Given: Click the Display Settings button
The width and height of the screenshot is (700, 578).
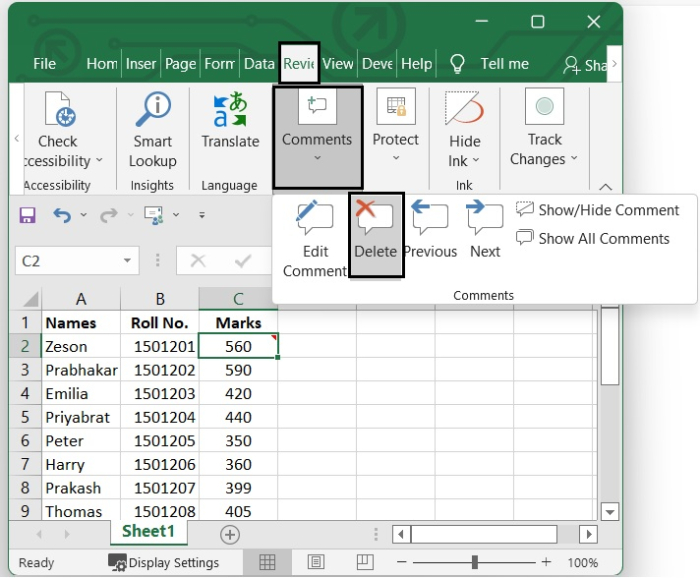Looking at the screenshot, I should 163,562.
